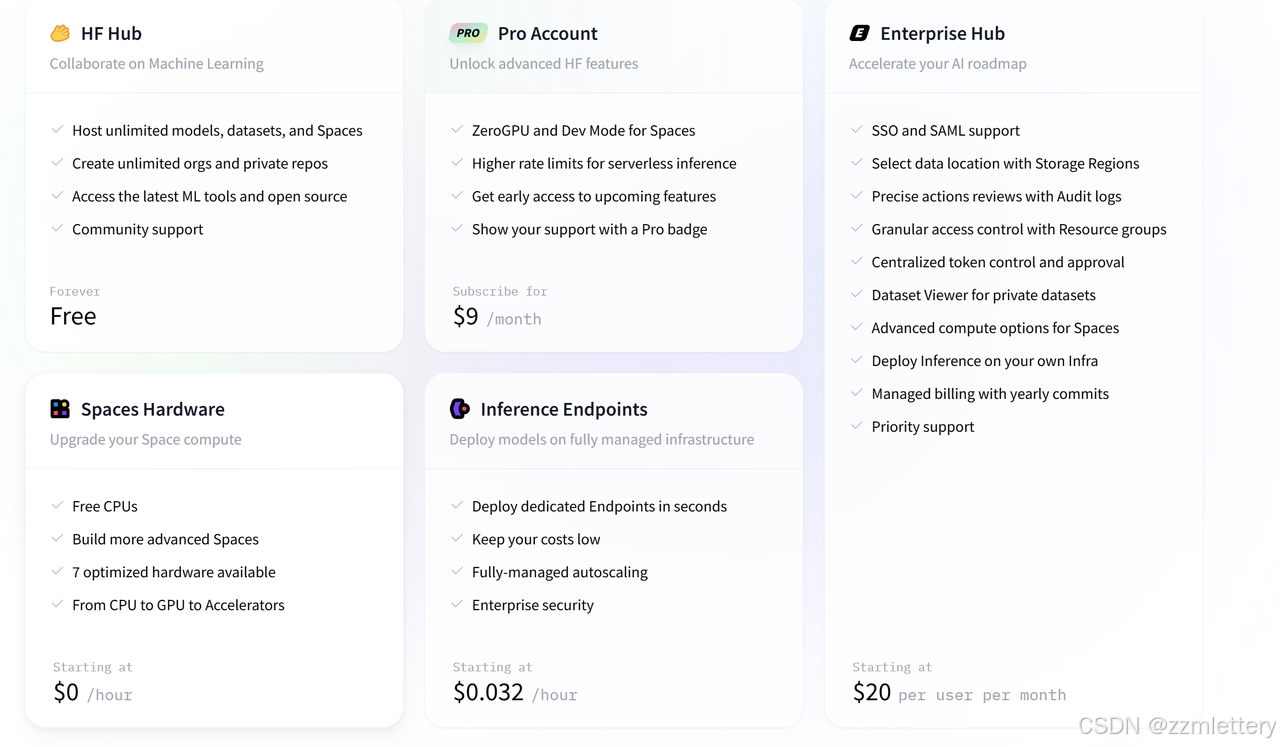The width and height of the screenshot is (1280, 747).
Task: Open the Pro Account card title
Action: pos(548,33)
